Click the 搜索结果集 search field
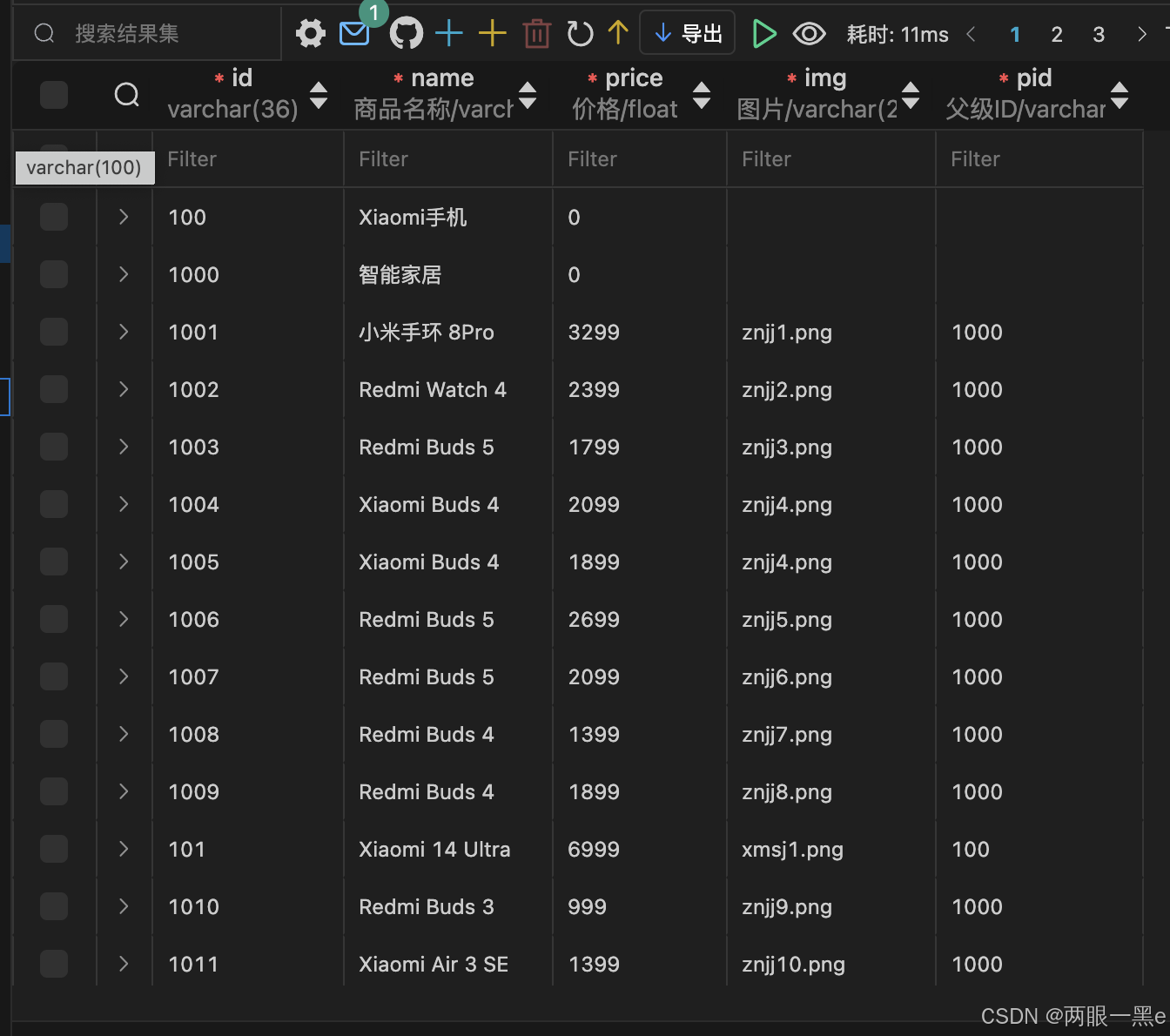Image resolution: width=1170 pixels, height=1036 pixels. tap(148, 33)
